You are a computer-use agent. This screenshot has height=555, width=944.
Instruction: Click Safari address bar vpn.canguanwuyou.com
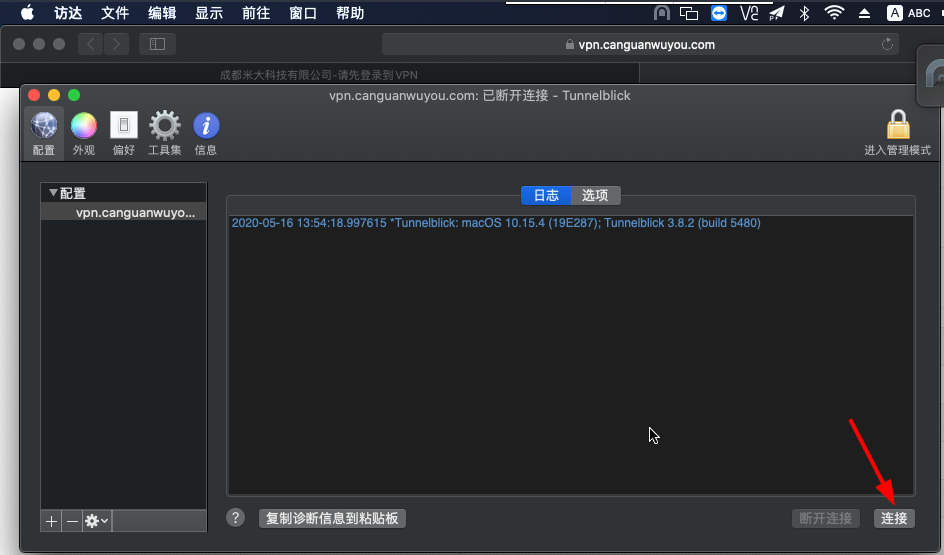point(640,45)
